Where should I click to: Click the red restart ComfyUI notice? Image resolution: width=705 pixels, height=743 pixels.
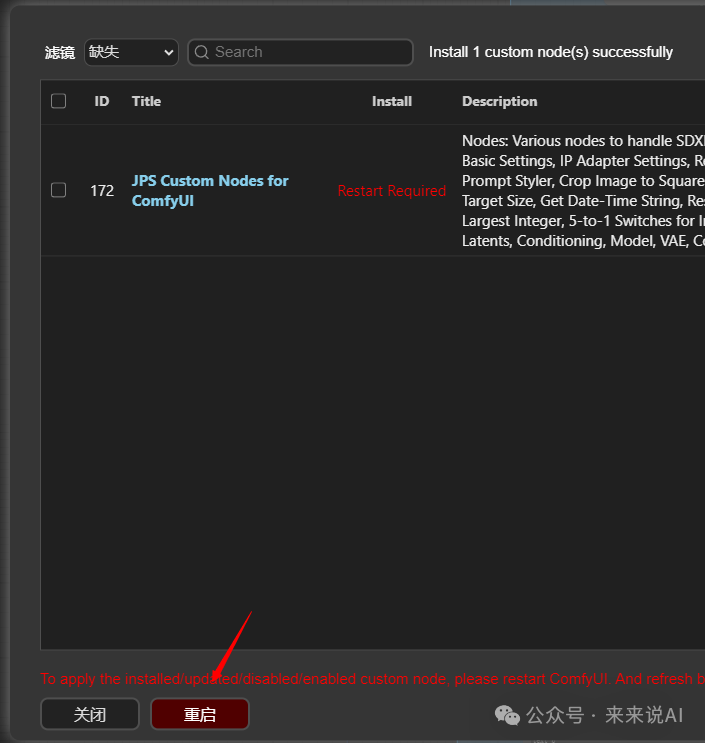point(372,679)
